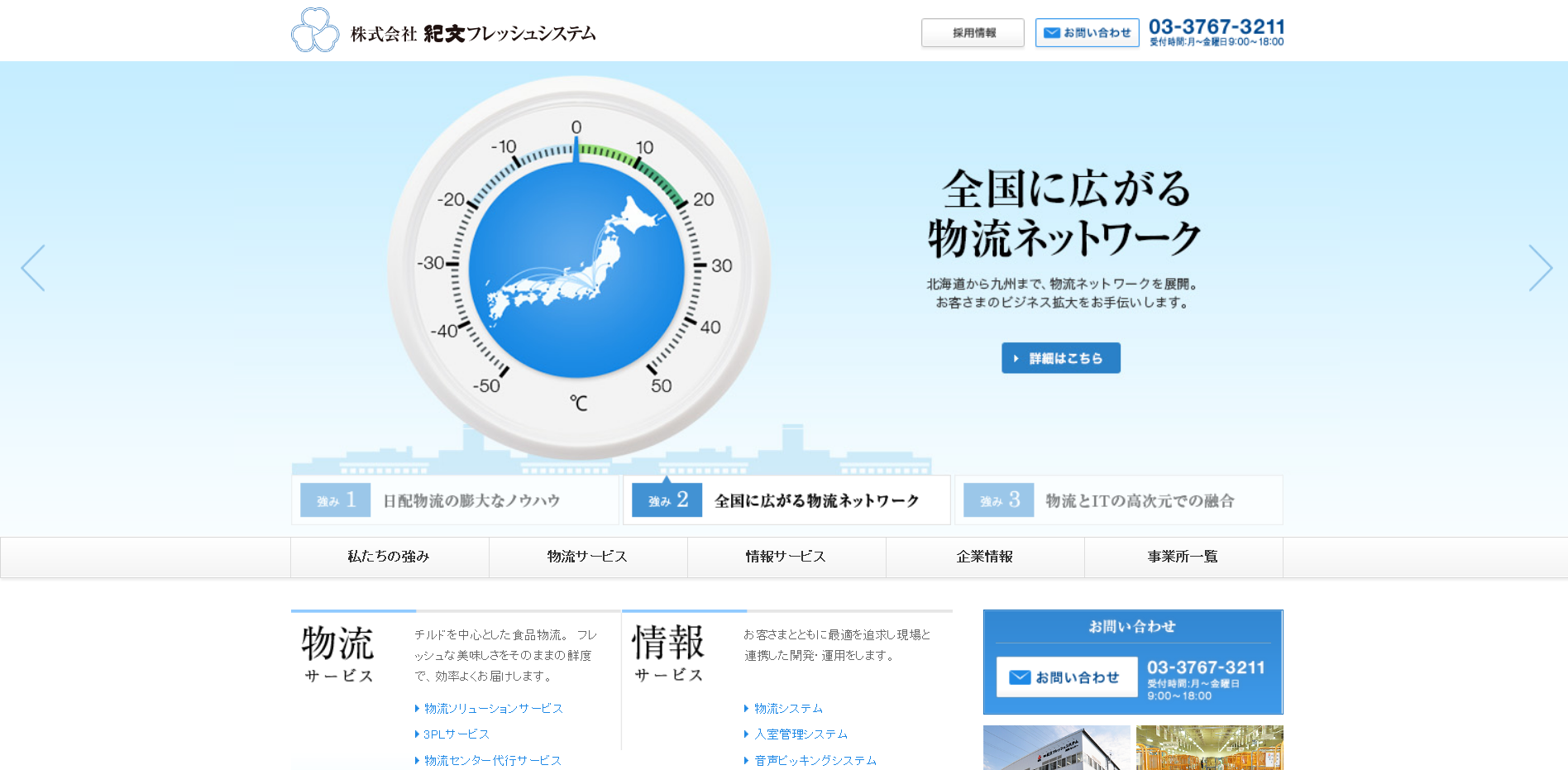Advance carousel with the right arrow
The height and width of the screenshot is (770, 1568).
[x=1540, y=268]
